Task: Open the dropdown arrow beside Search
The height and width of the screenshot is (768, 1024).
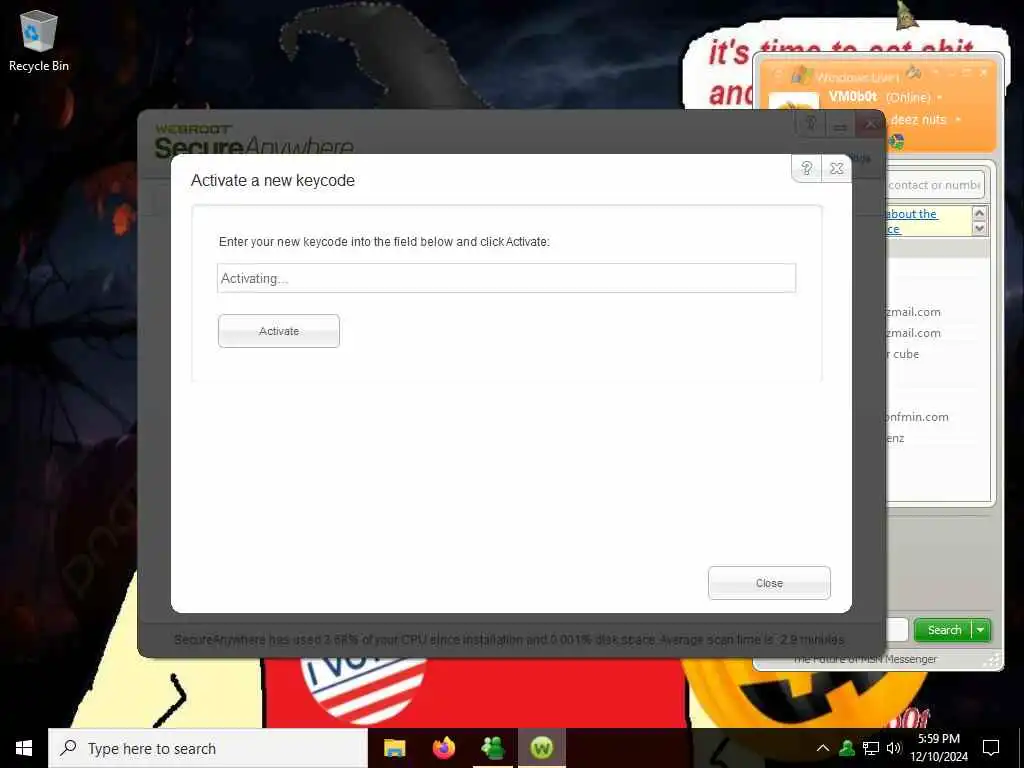Action: click(x=981, y=630)
